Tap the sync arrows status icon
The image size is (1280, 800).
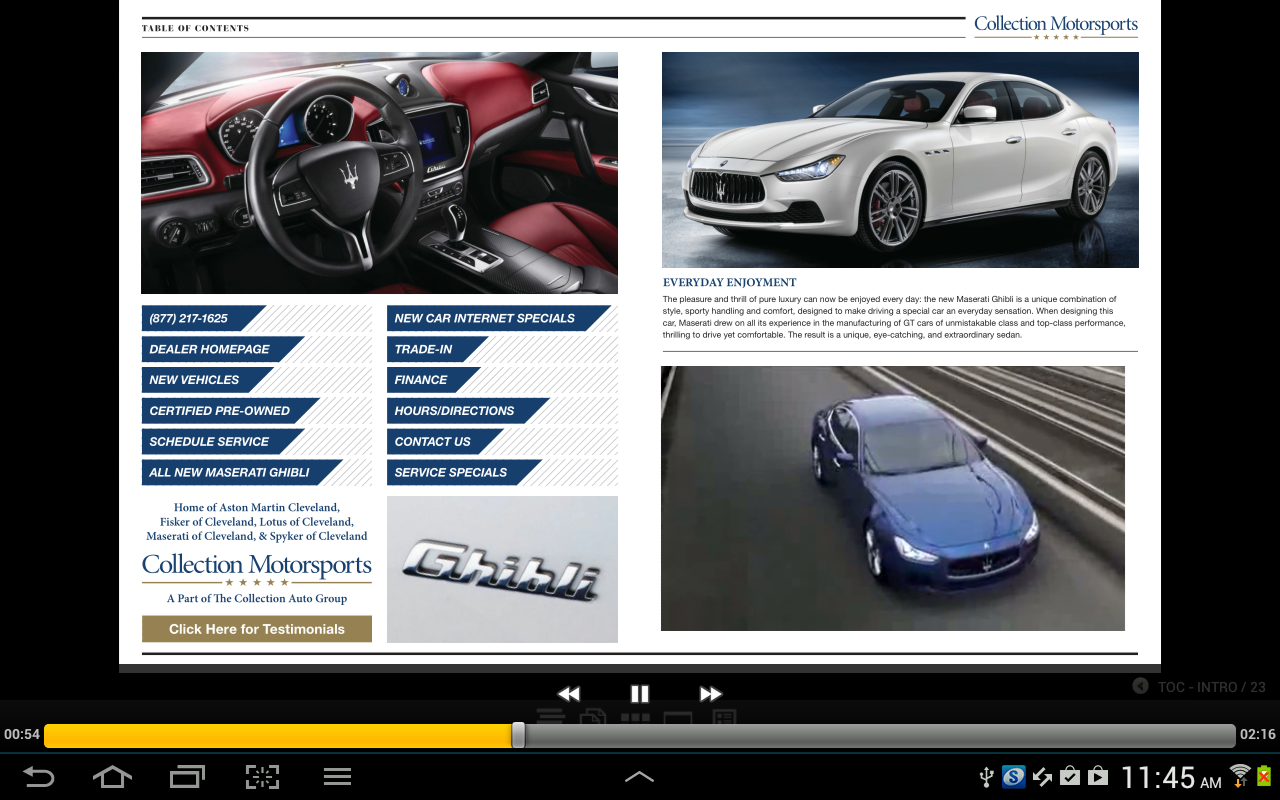click(x=1042, y=776)
